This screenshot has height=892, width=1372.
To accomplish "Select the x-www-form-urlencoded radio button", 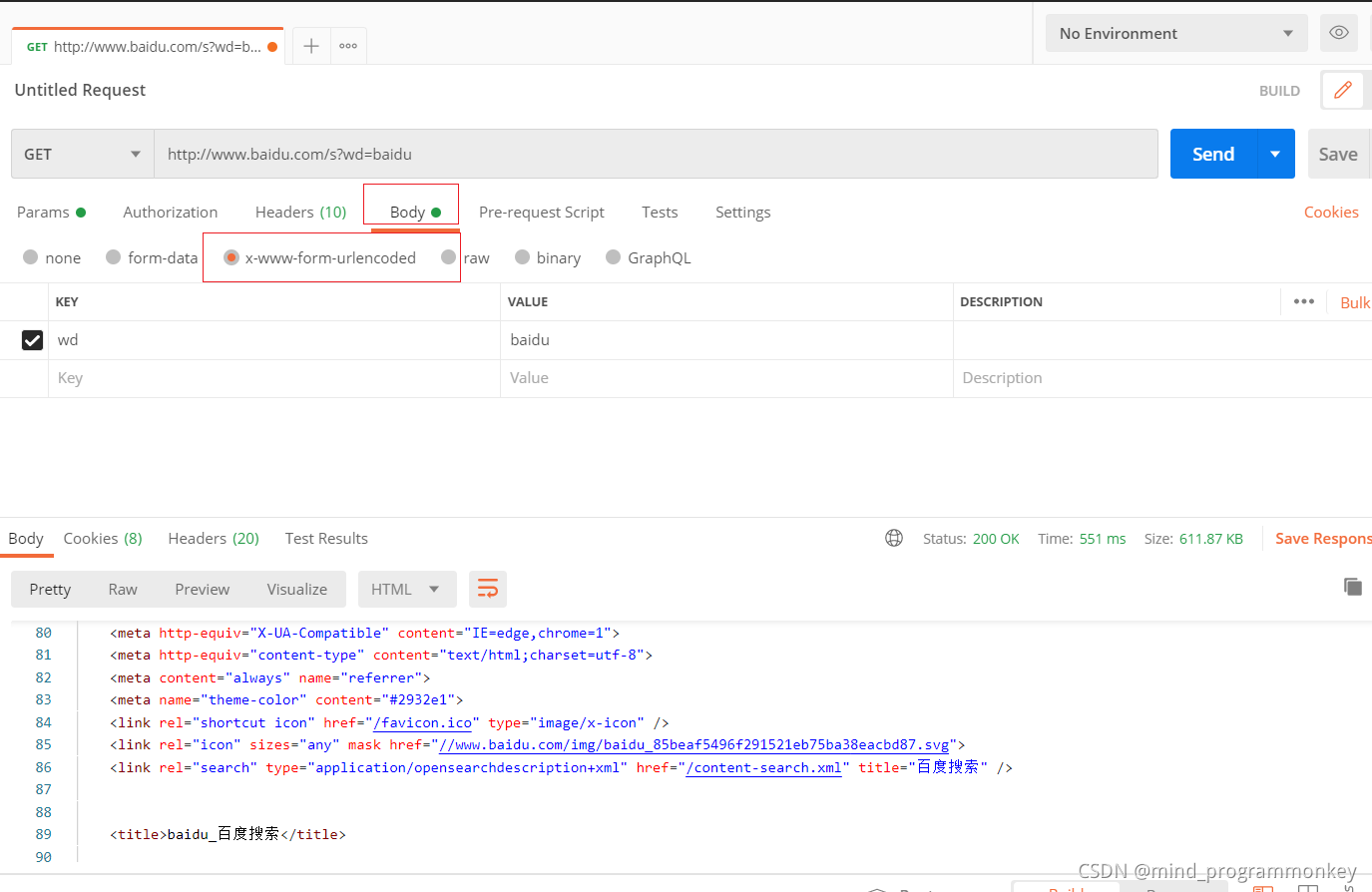I will [x=231, y=257].
